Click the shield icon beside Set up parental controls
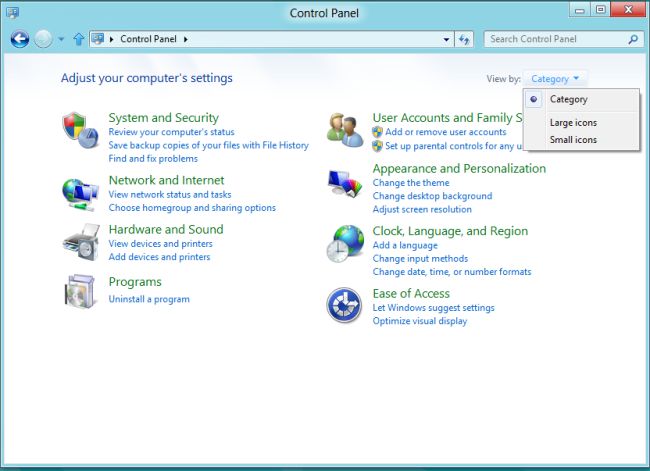 point(377,146)
